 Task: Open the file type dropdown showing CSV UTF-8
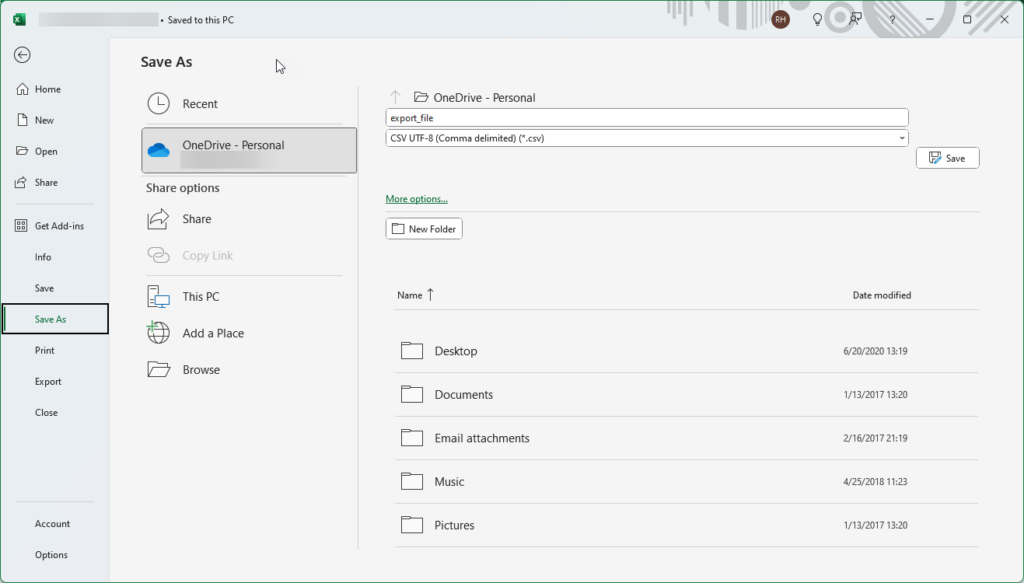click(x=647, y=138)
